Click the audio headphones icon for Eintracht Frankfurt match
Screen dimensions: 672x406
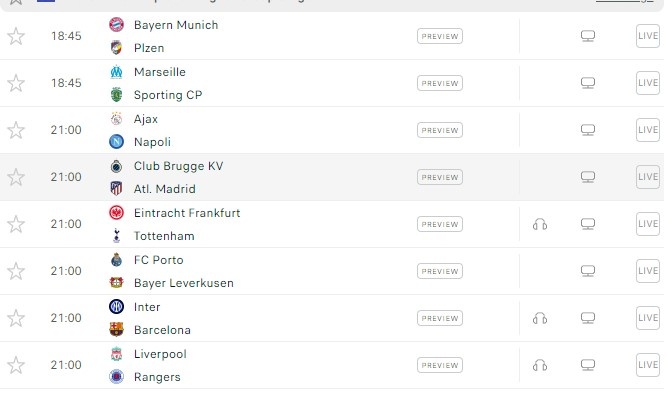[540, 224]
